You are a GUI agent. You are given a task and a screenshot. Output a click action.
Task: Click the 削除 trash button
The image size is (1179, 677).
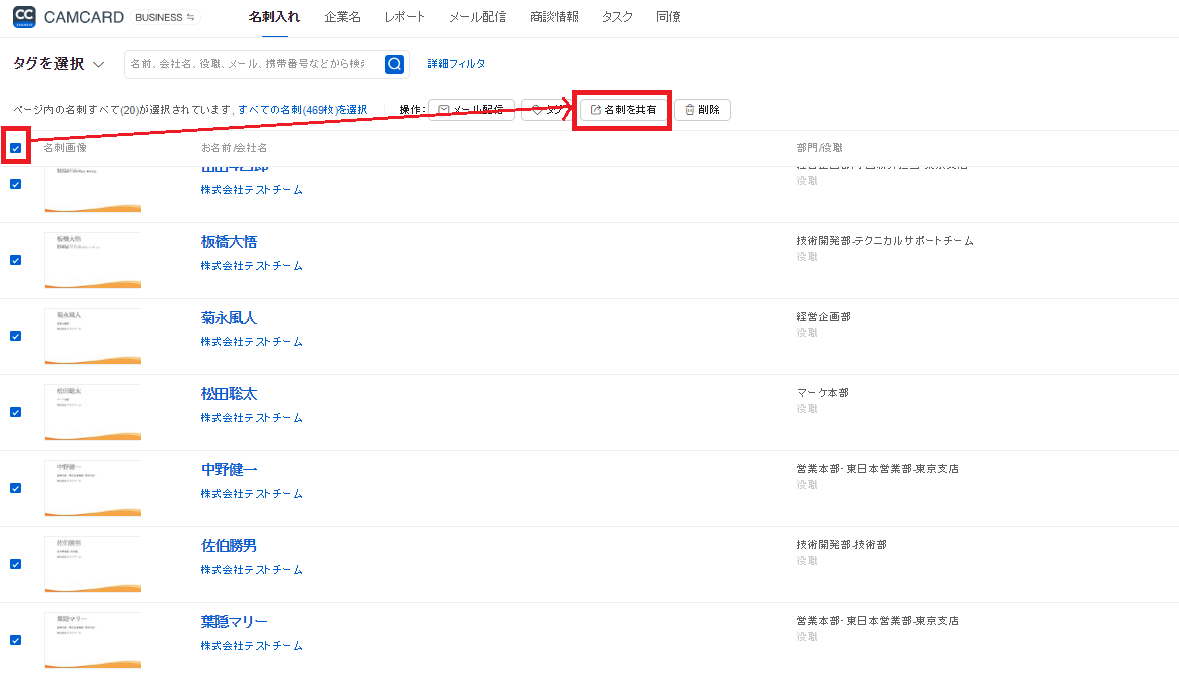coord(702,110)
